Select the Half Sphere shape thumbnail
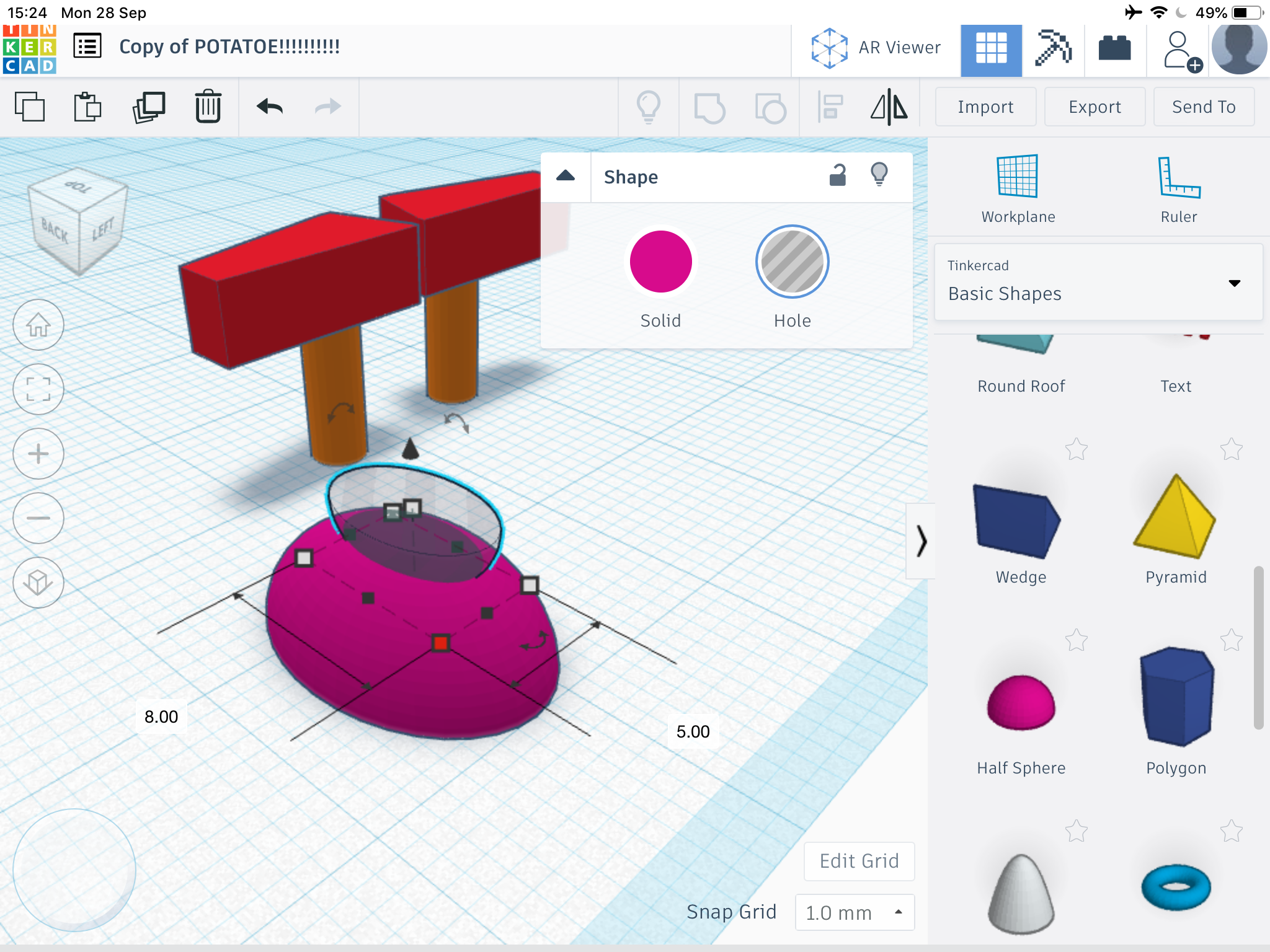This screenshot has height=952, width=1270. coord(1021,703)
